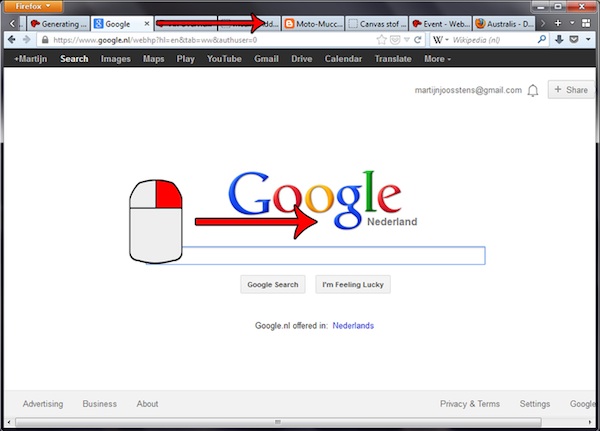Switch to the Canvas stof tab
Screen dimensions: 600x431
377,24
